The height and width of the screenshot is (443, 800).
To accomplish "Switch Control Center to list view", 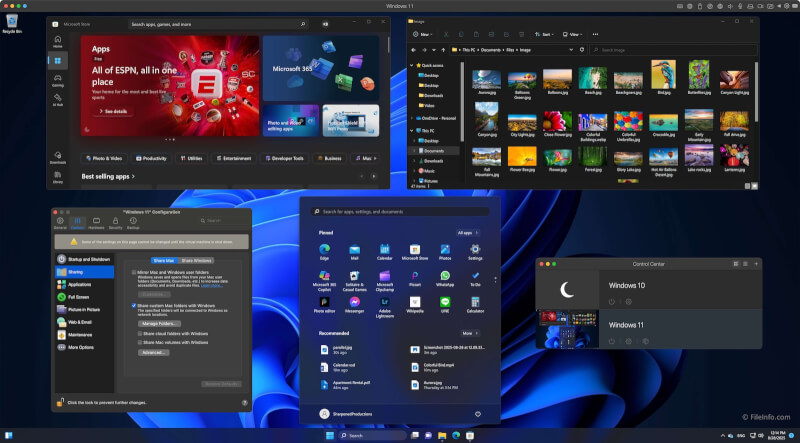I will (x=745, y=264).
